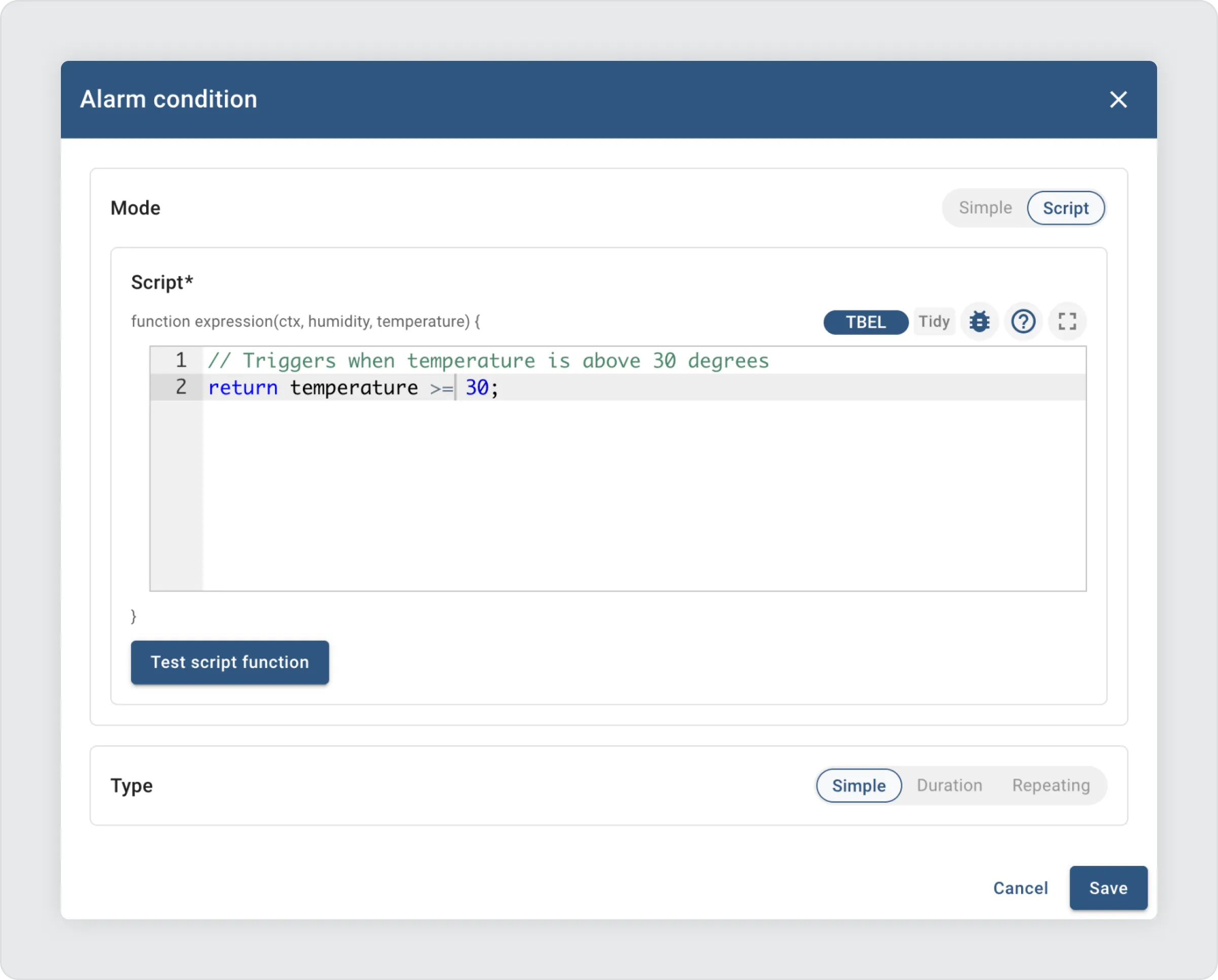The image size is (1218, 980).
Task: Choose the Duration condition type
Action: [949, 785]
